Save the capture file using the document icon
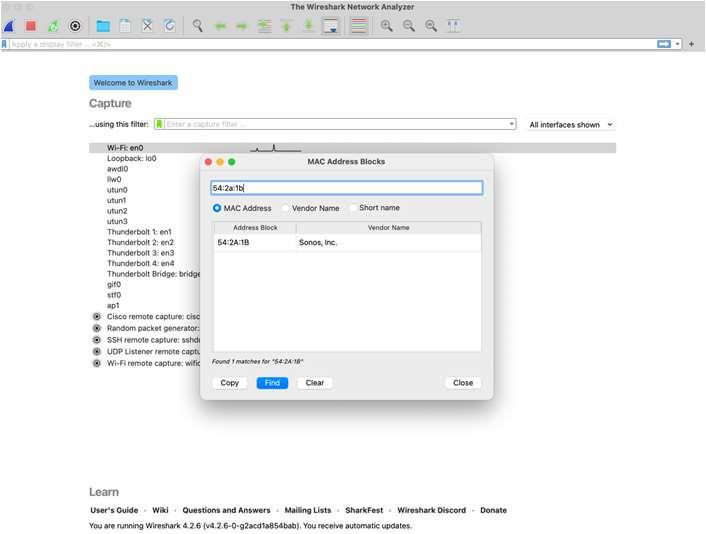 coord(125,26)
